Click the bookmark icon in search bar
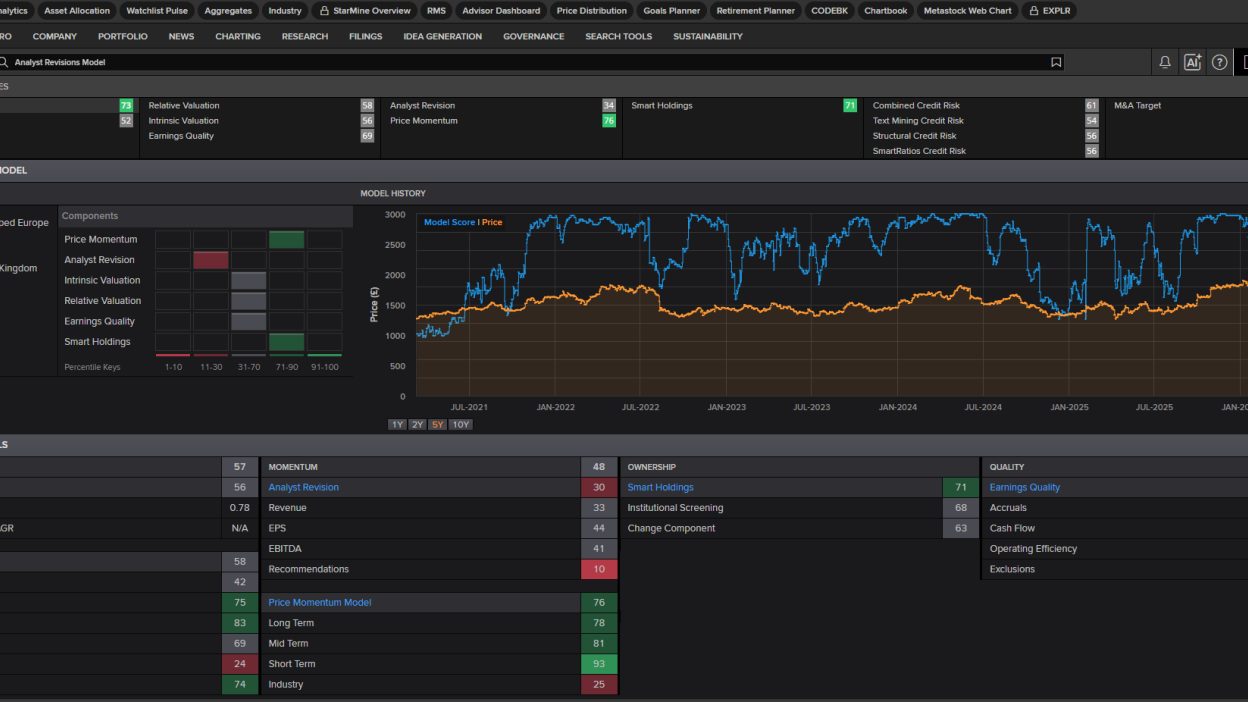Screen dimensions: 1248x702 point(1056,62)
